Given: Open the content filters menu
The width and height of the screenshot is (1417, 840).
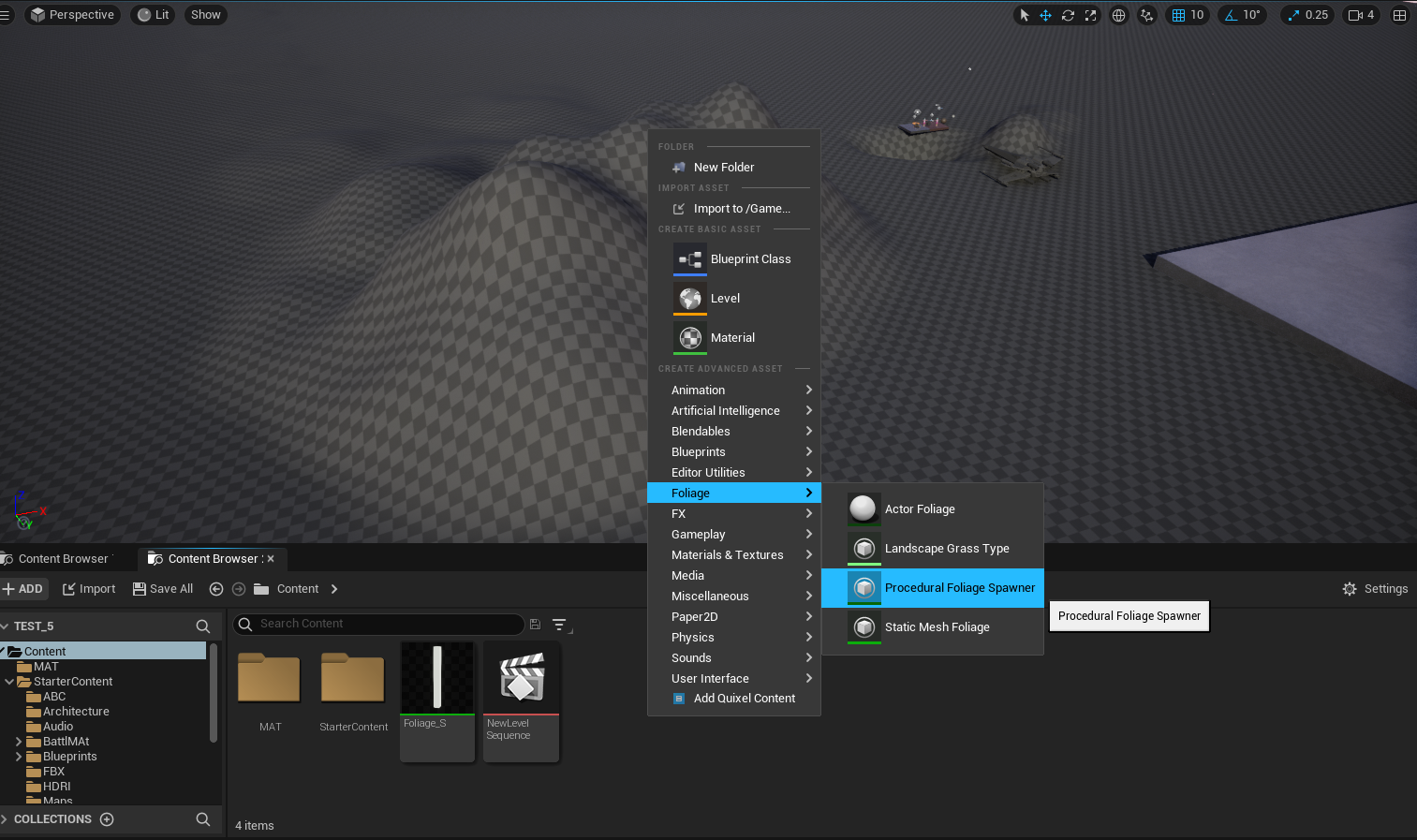Looking at the screenshot, I should (560, 625).
